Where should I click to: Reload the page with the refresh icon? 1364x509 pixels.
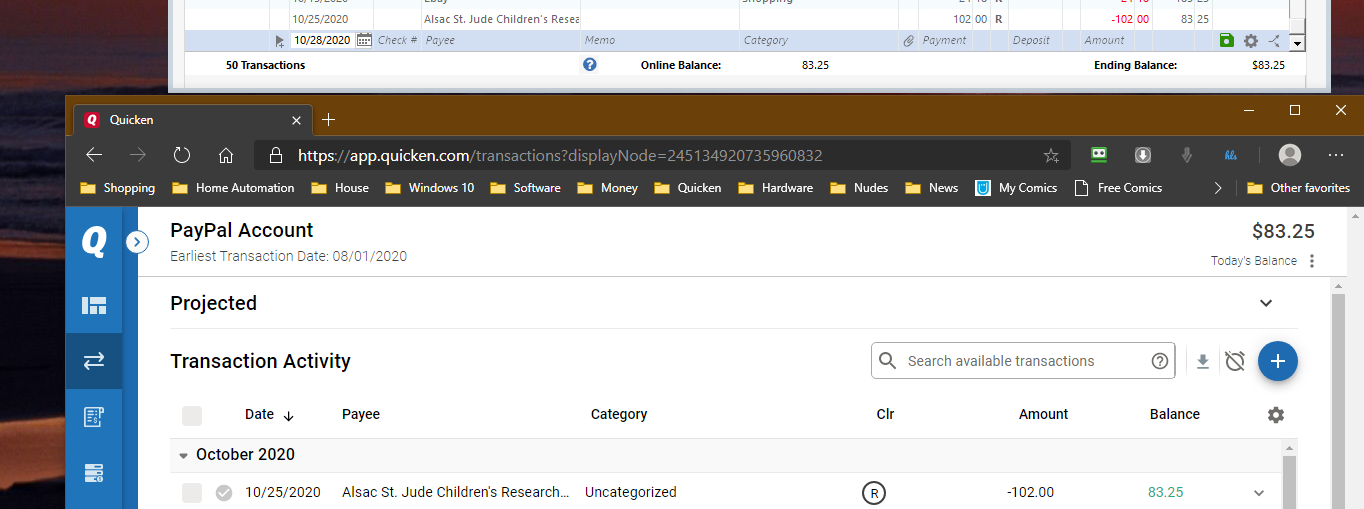pos(182,155)
